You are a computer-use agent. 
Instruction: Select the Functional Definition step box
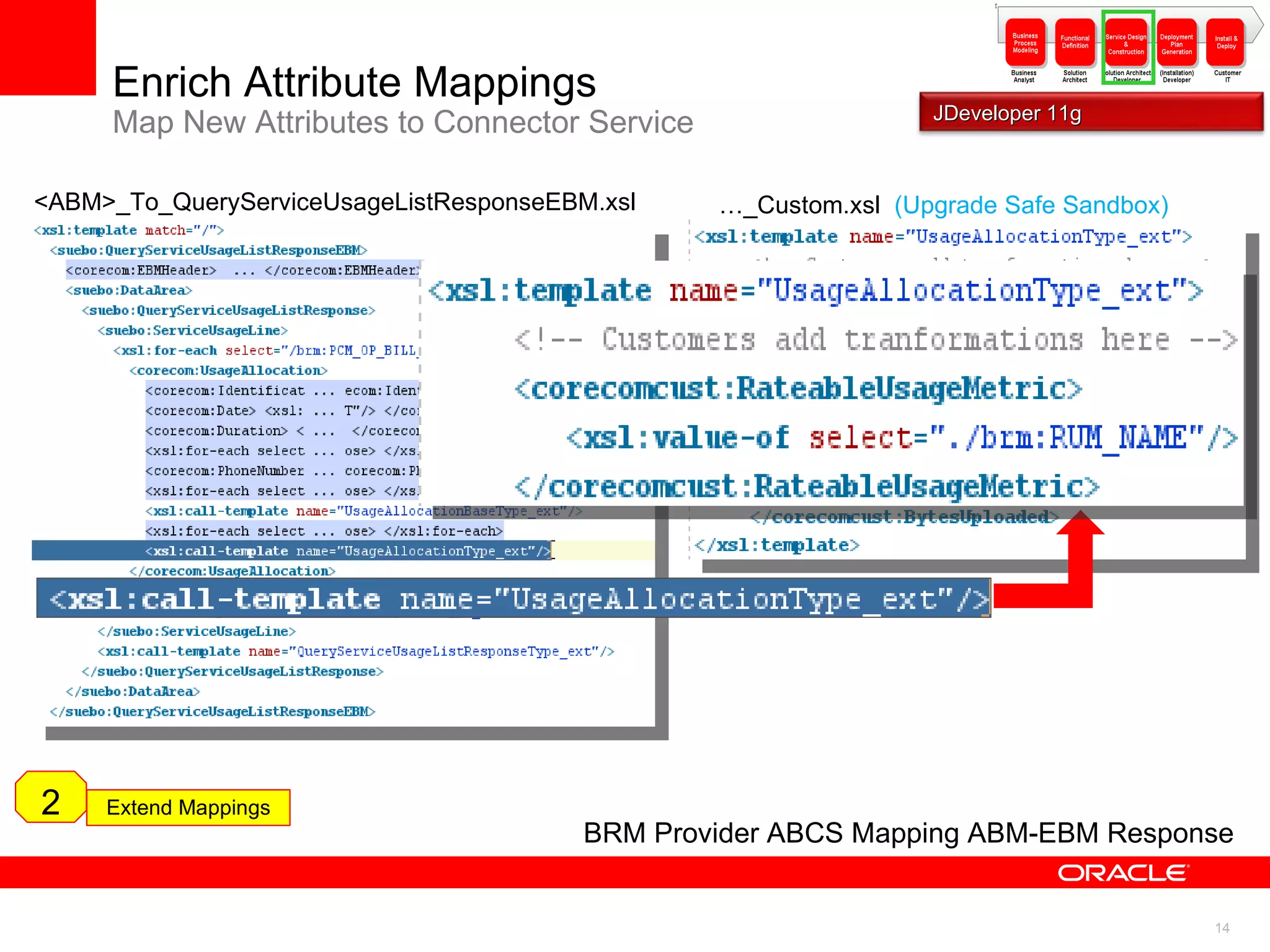(x=1075, y=43)
